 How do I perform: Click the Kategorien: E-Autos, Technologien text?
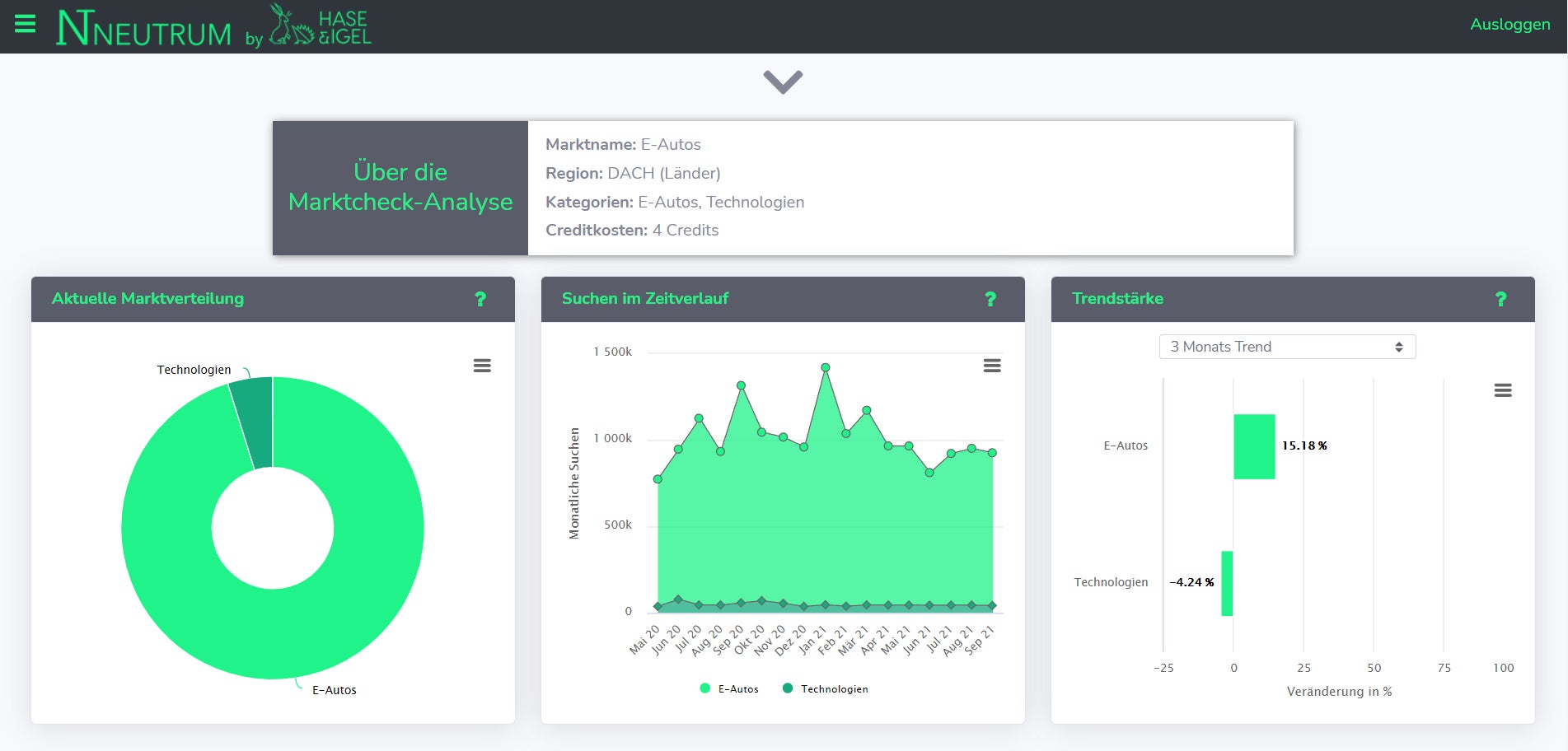coord(675,202)
